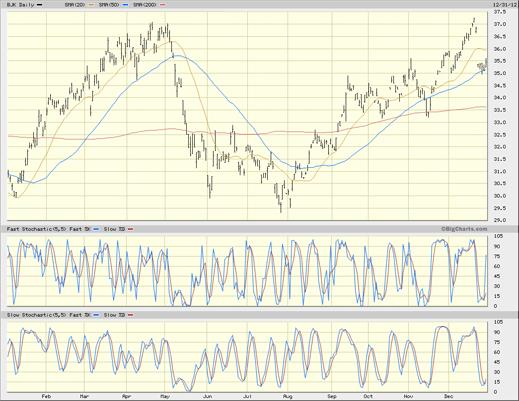
Task: Click the Fast %K blue swatch in Fast Stochastic header
Action: coord(96,229)
